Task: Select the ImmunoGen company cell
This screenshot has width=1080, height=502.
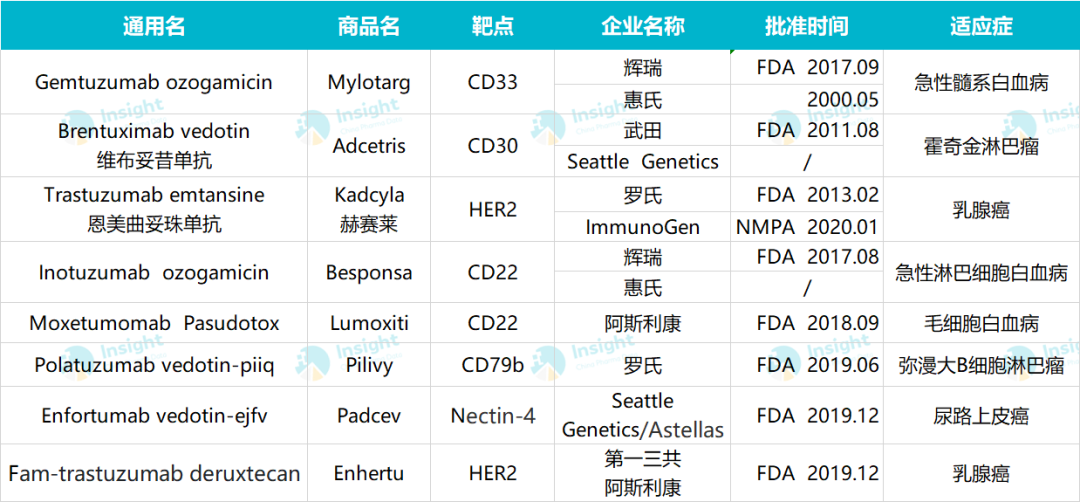Action: (x=643, y=226)
